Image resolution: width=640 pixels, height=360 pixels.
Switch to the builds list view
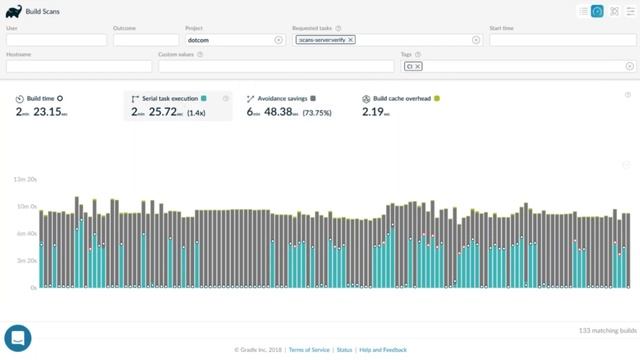tap(583, 11)
